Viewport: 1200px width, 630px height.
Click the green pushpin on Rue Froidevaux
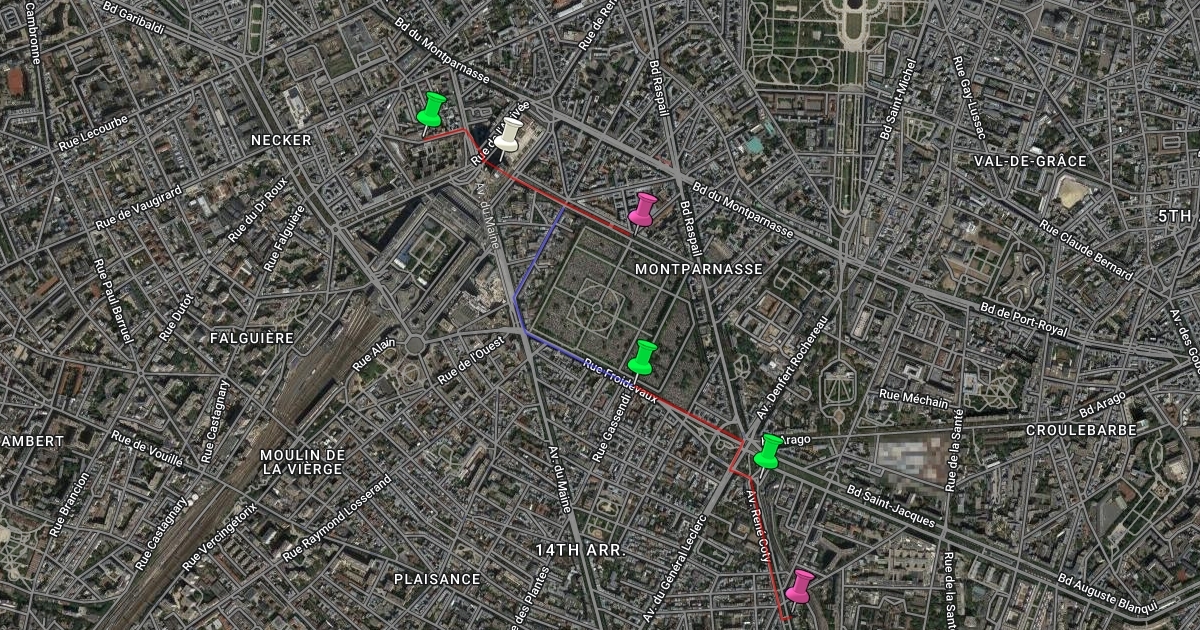644,357
